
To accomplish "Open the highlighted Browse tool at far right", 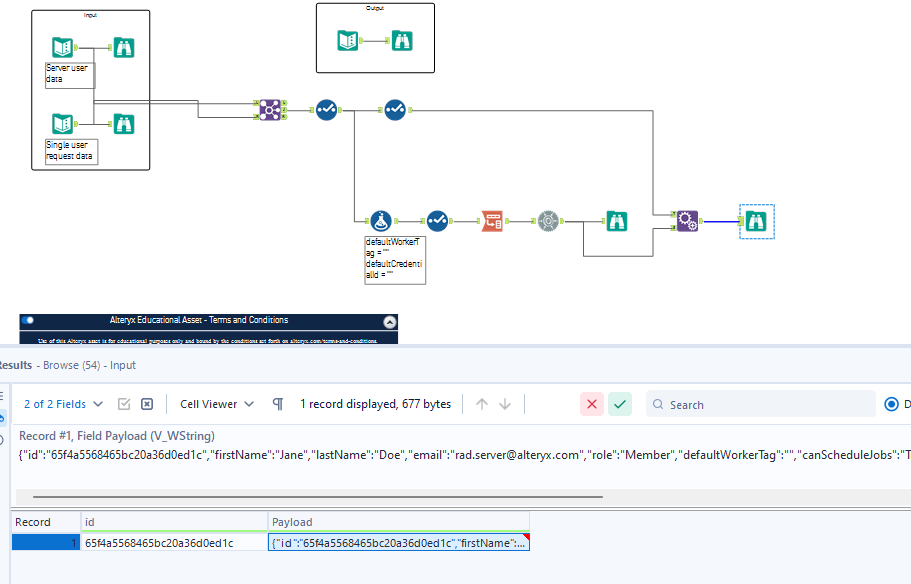I will coord(757,221).
